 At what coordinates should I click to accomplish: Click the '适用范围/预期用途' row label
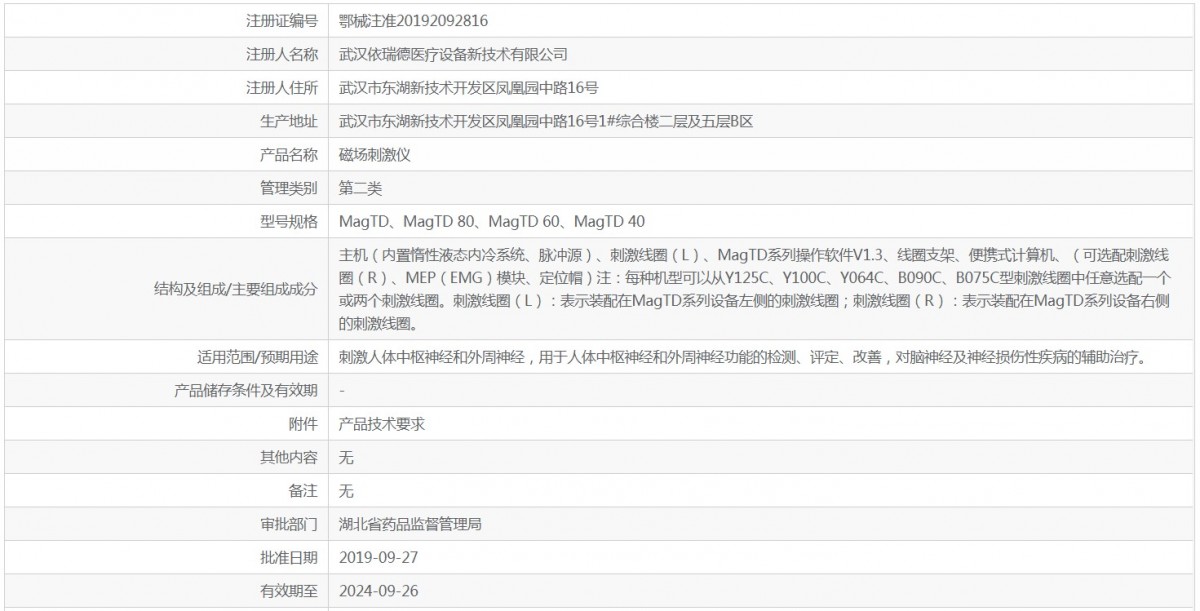pyautogui.click(x=258, y=356)
